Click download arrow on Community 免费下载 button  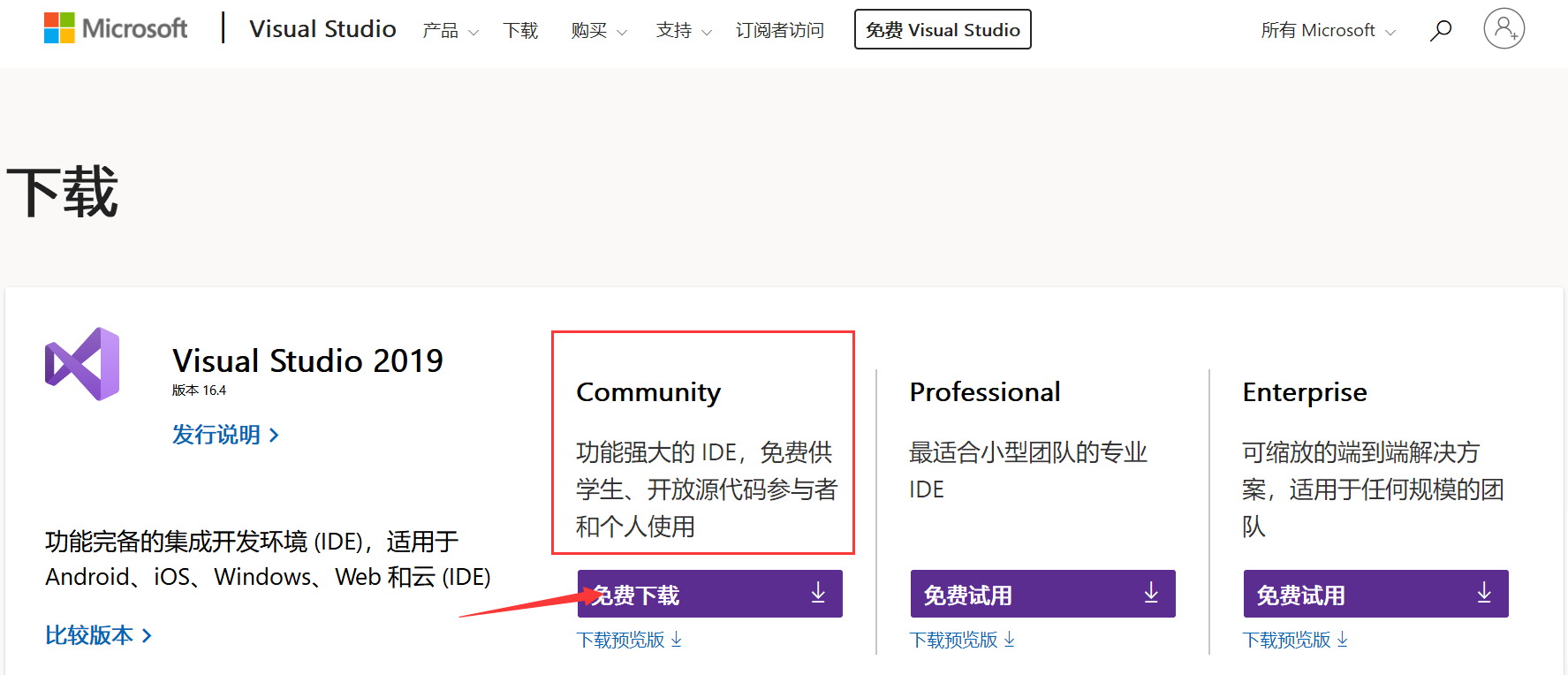(x=818, y=593)
